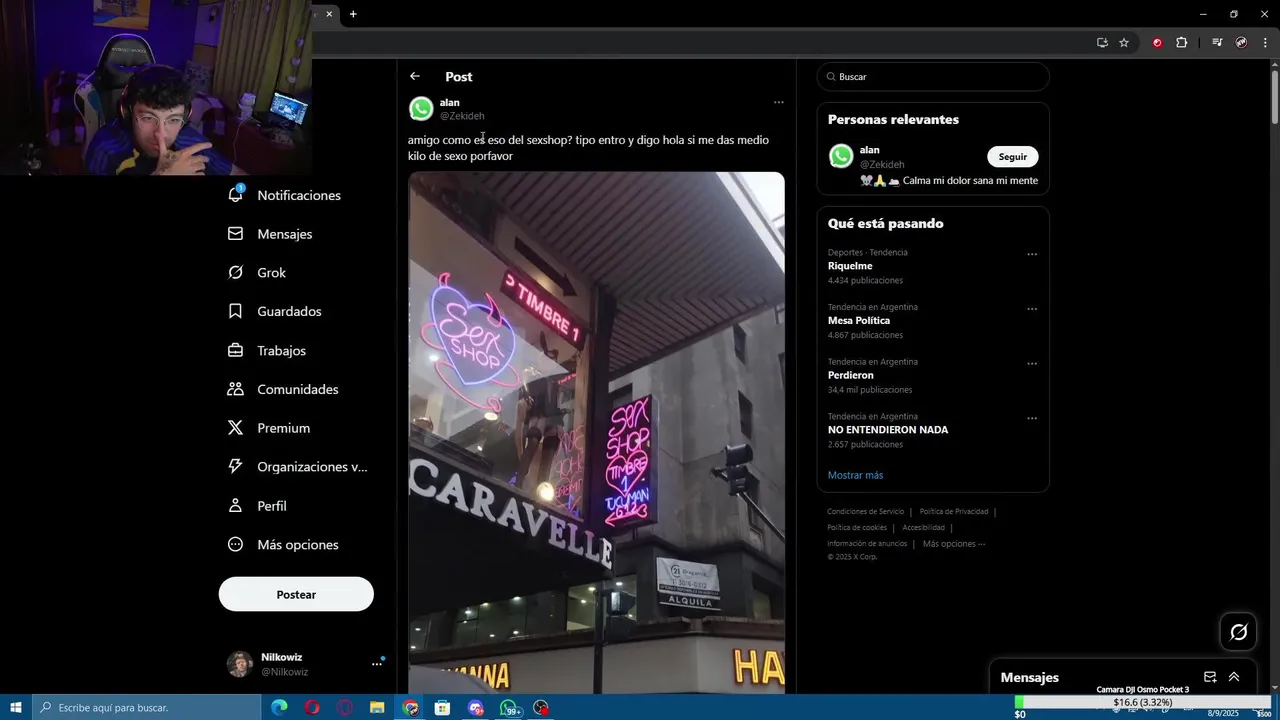Select Trabajos in the sidebar menu

pyautogui.click(x=282, y=351)
